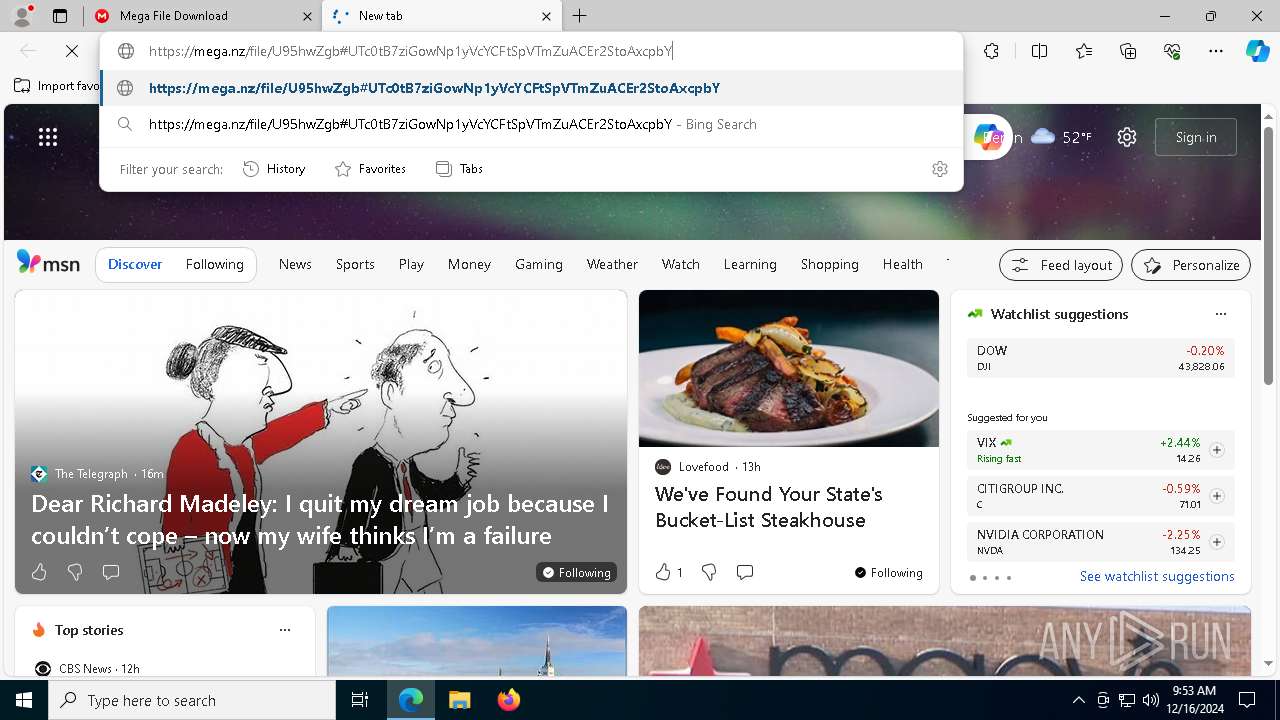Open the notification center
The height and width of the screenshot is (720, 1280).
click(1247, 700)
